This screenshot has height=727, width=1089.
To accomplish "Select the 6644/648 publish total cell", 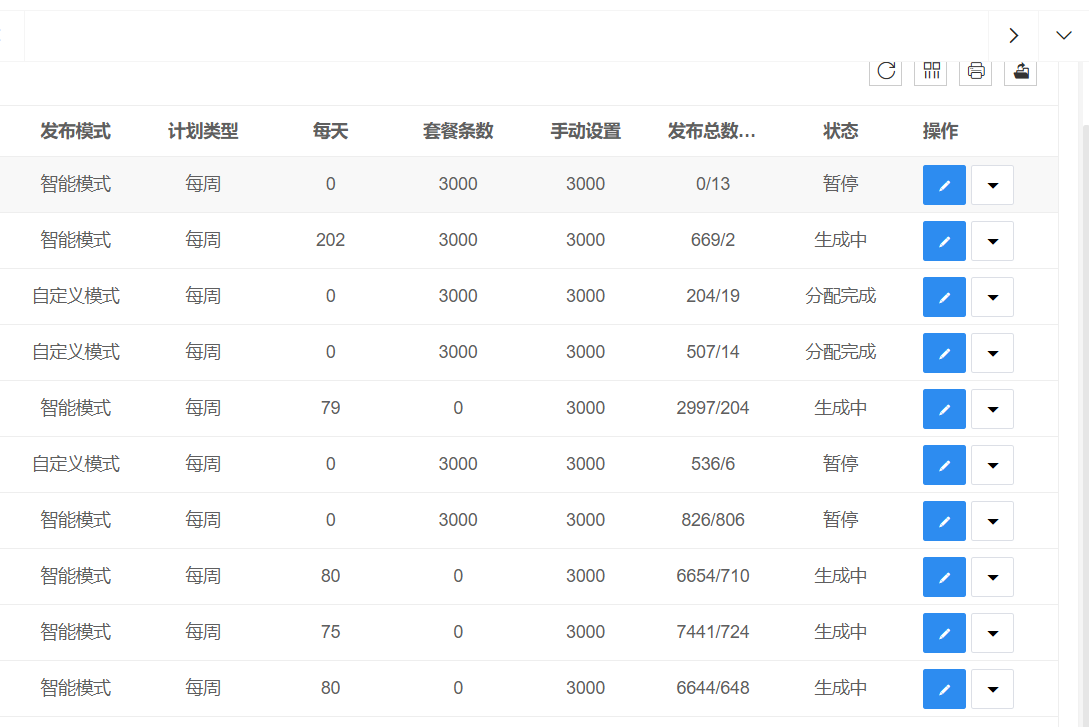I will point(713,688).
